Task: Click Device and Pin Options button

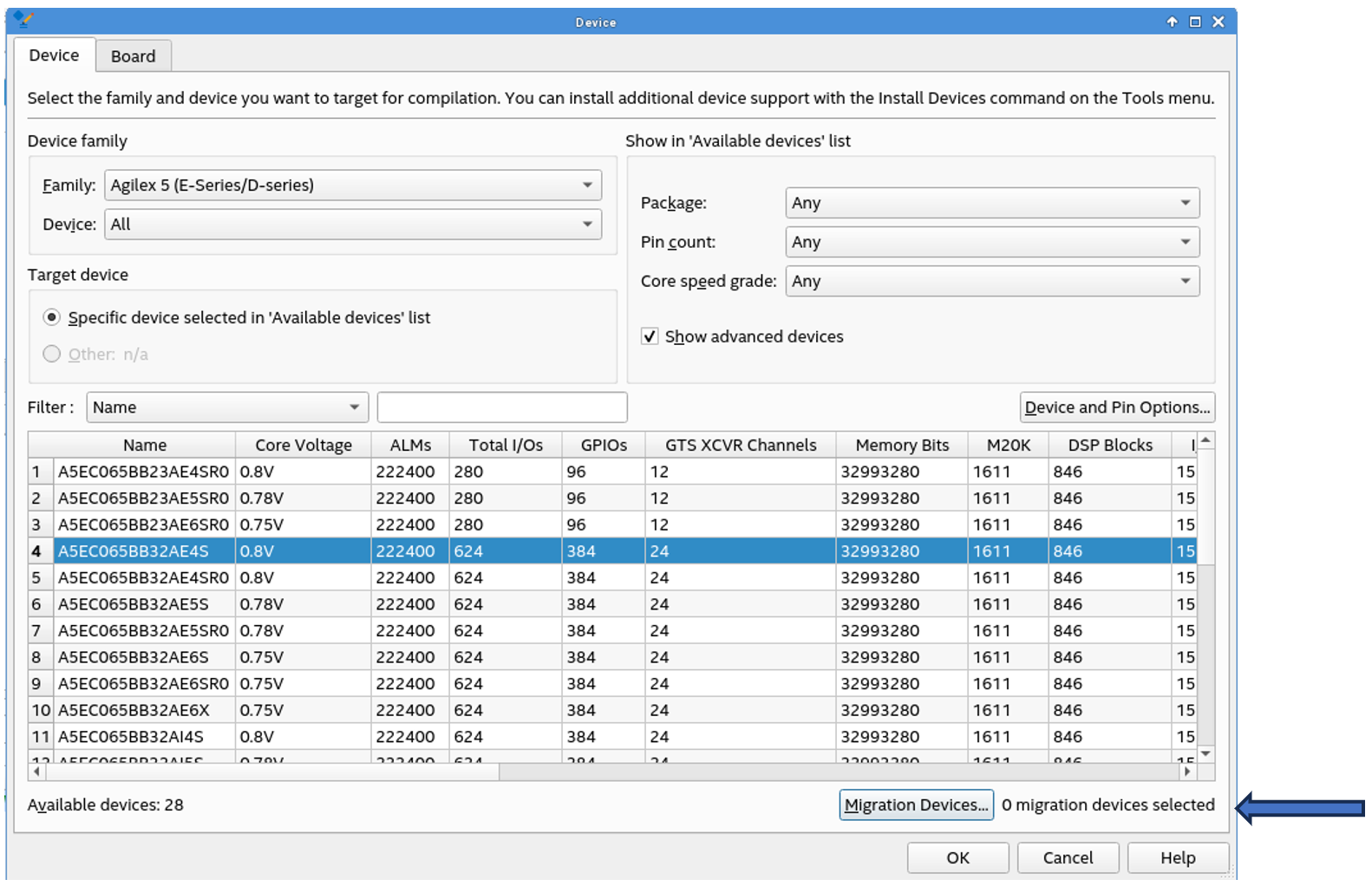Action: pyautogui.click(x=1116, y=407)
